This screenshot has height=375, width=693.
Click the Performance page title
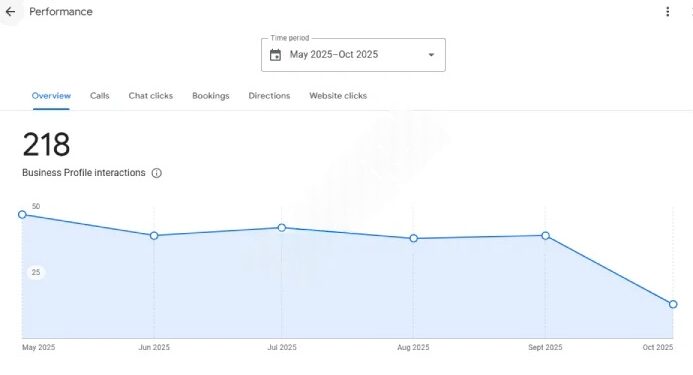tap(61, 12)
